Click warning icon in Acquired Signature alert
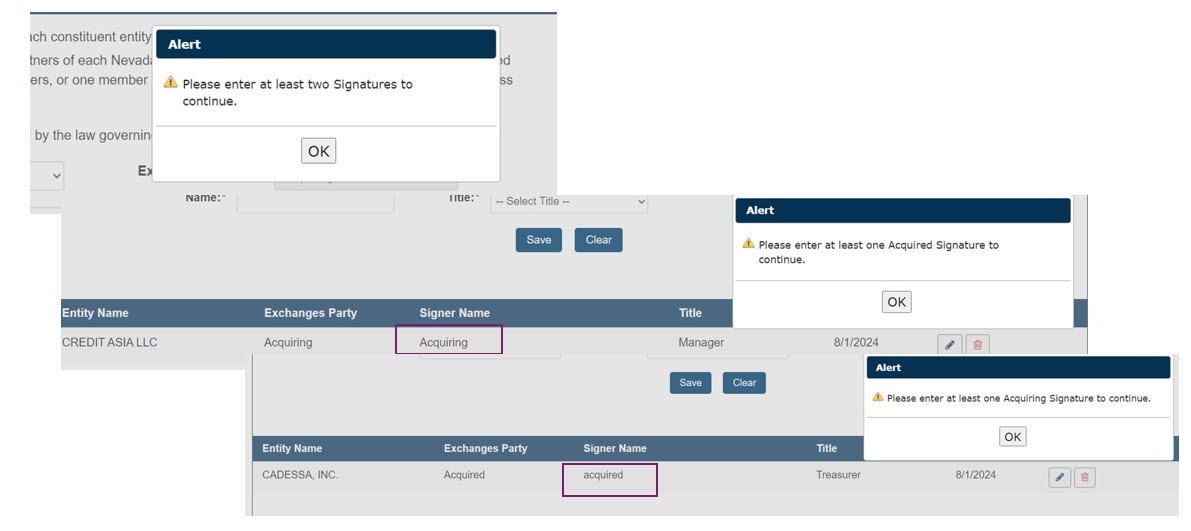Viewport: 1191px width, 531px height. click(748, 244)
